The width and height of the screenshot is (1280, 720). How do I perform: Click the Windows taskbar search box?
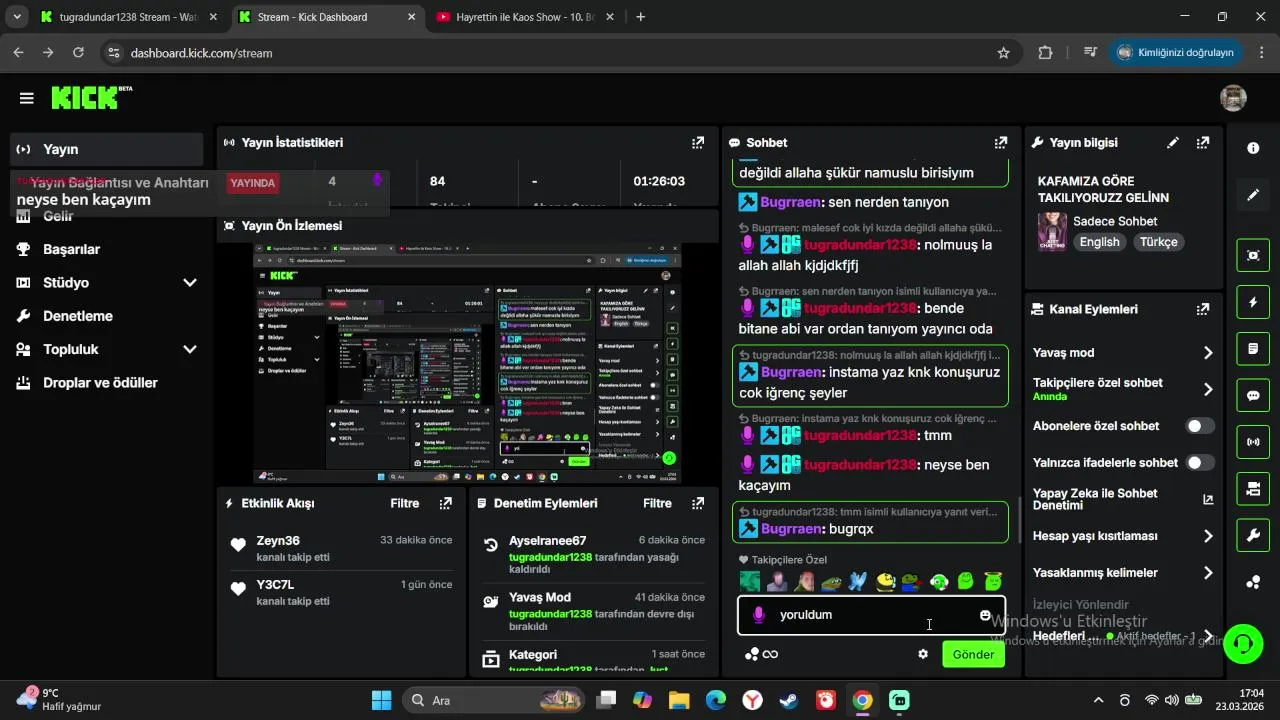tap(494, 700)
